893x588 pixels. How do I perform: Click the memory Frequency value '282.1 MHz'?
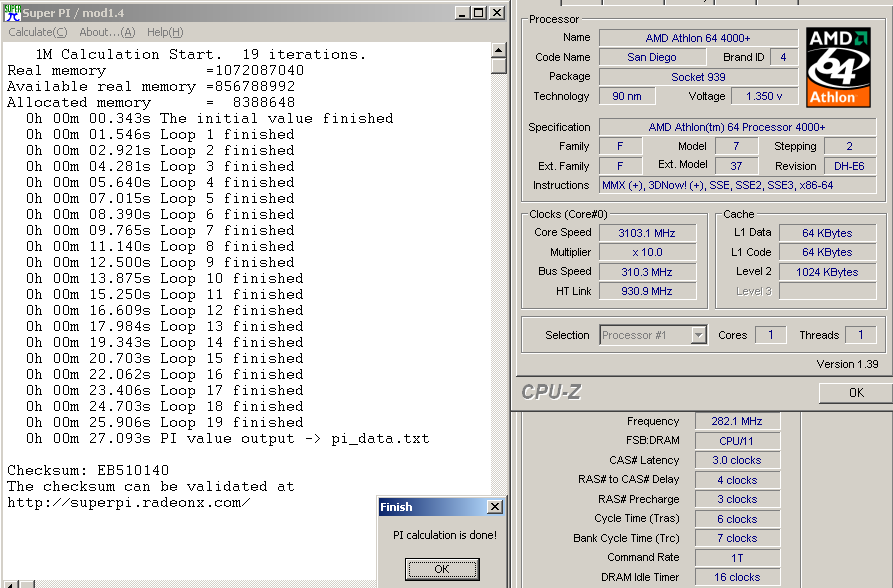pyautogui.click(x=737, y=421)
